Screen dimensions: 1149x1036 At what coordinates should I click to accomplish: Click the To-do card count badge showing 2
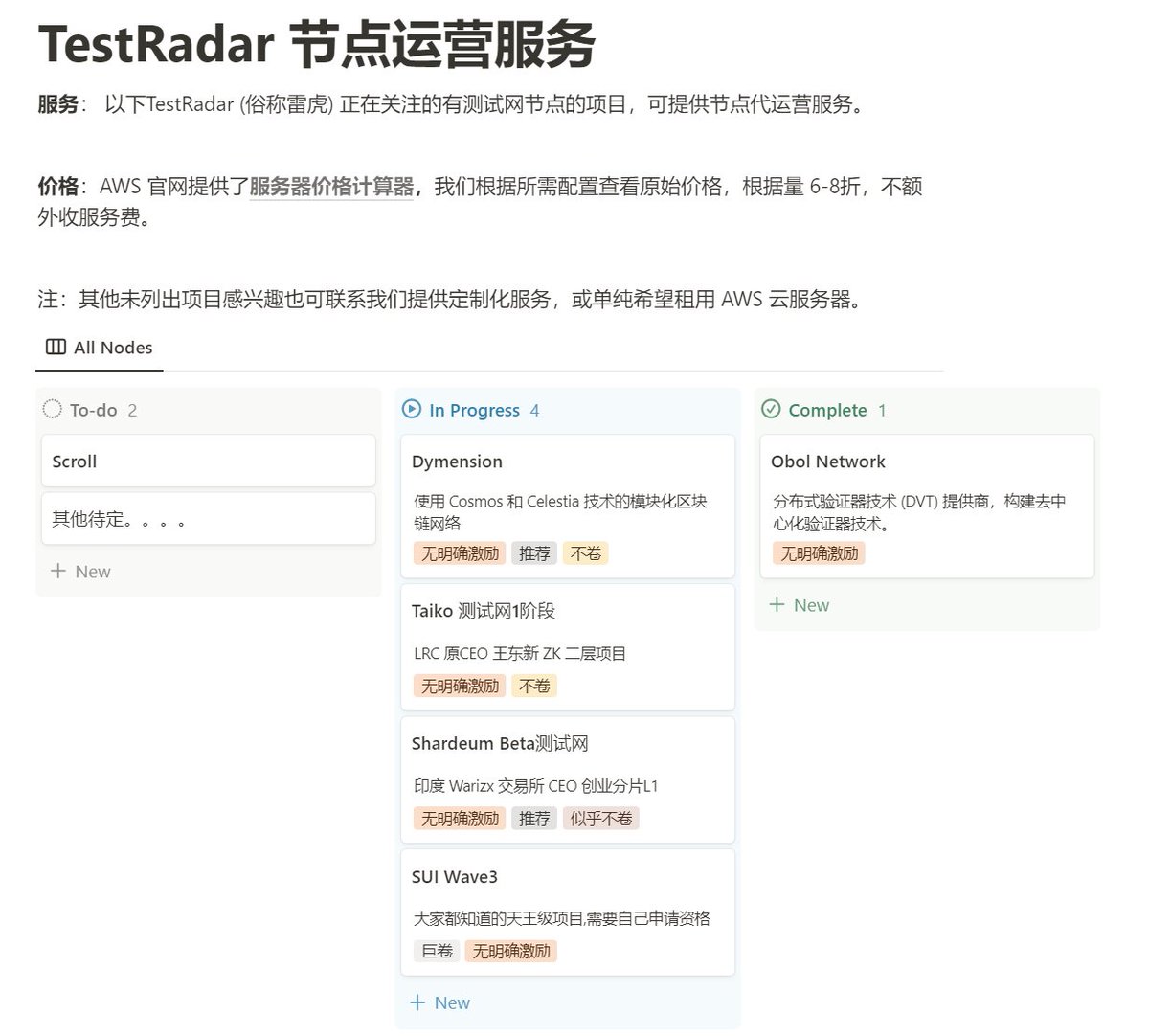click(x=133, y=410)
